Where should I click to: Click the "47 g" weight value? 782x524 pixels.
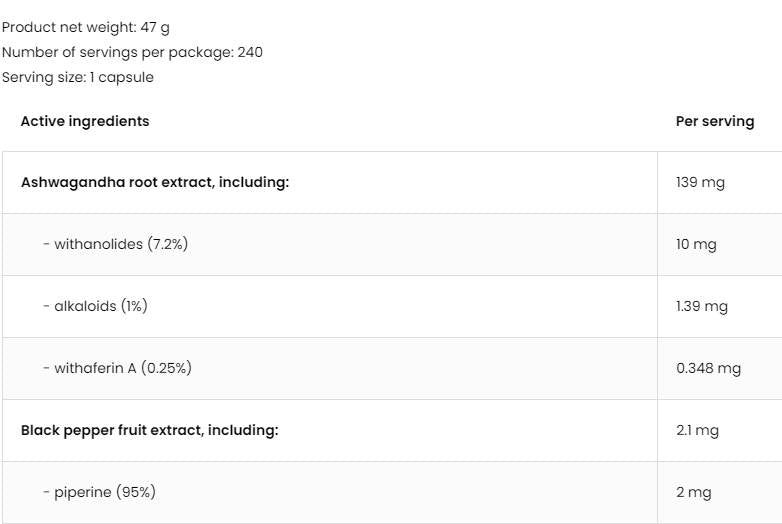pos(155,27)
